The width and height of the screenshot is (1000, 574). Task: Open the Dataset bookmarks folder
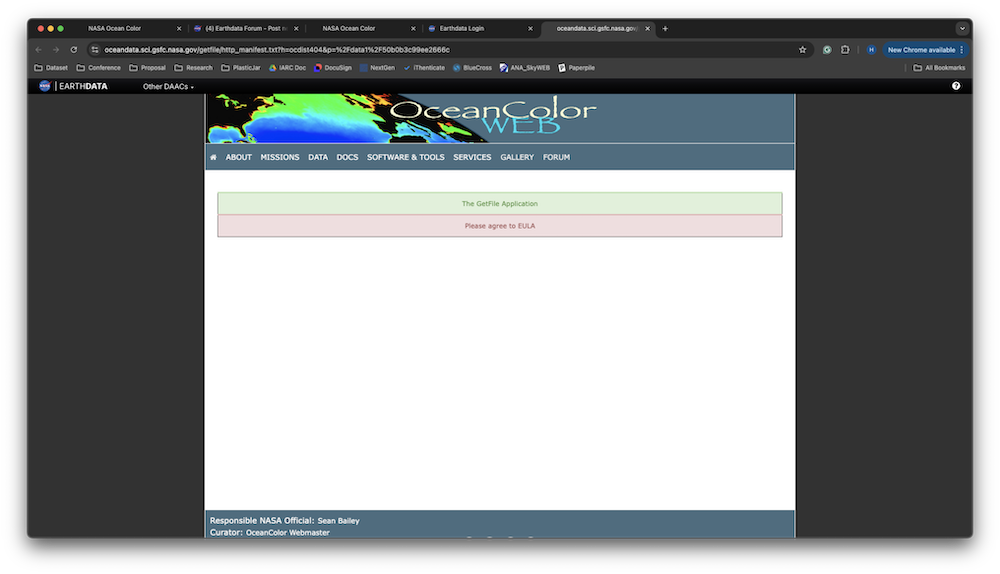[x=51, y=68]
